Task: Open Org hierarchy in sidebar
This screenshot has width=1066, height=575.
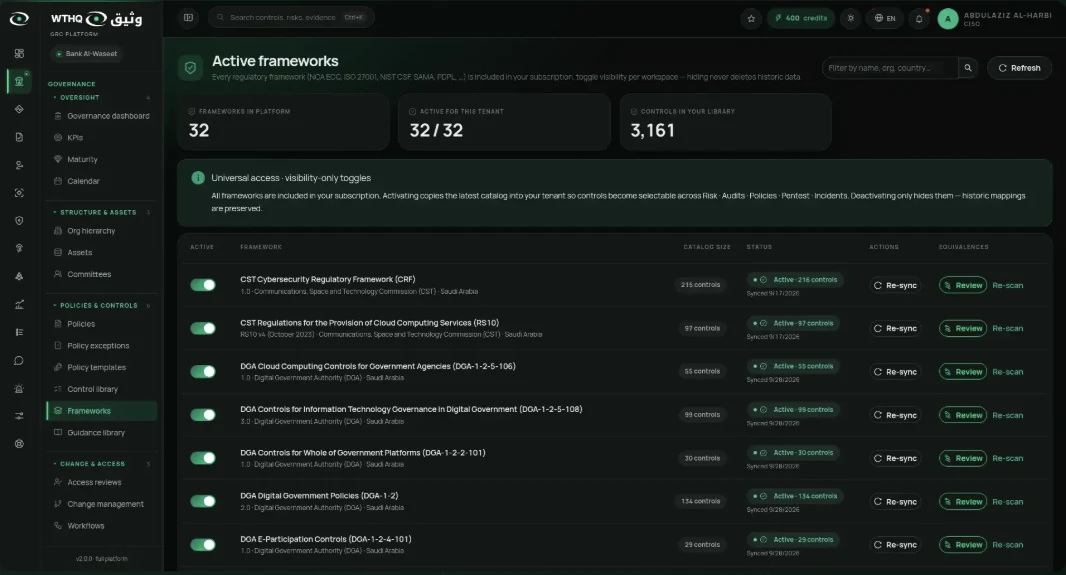Action: (102, 231)
